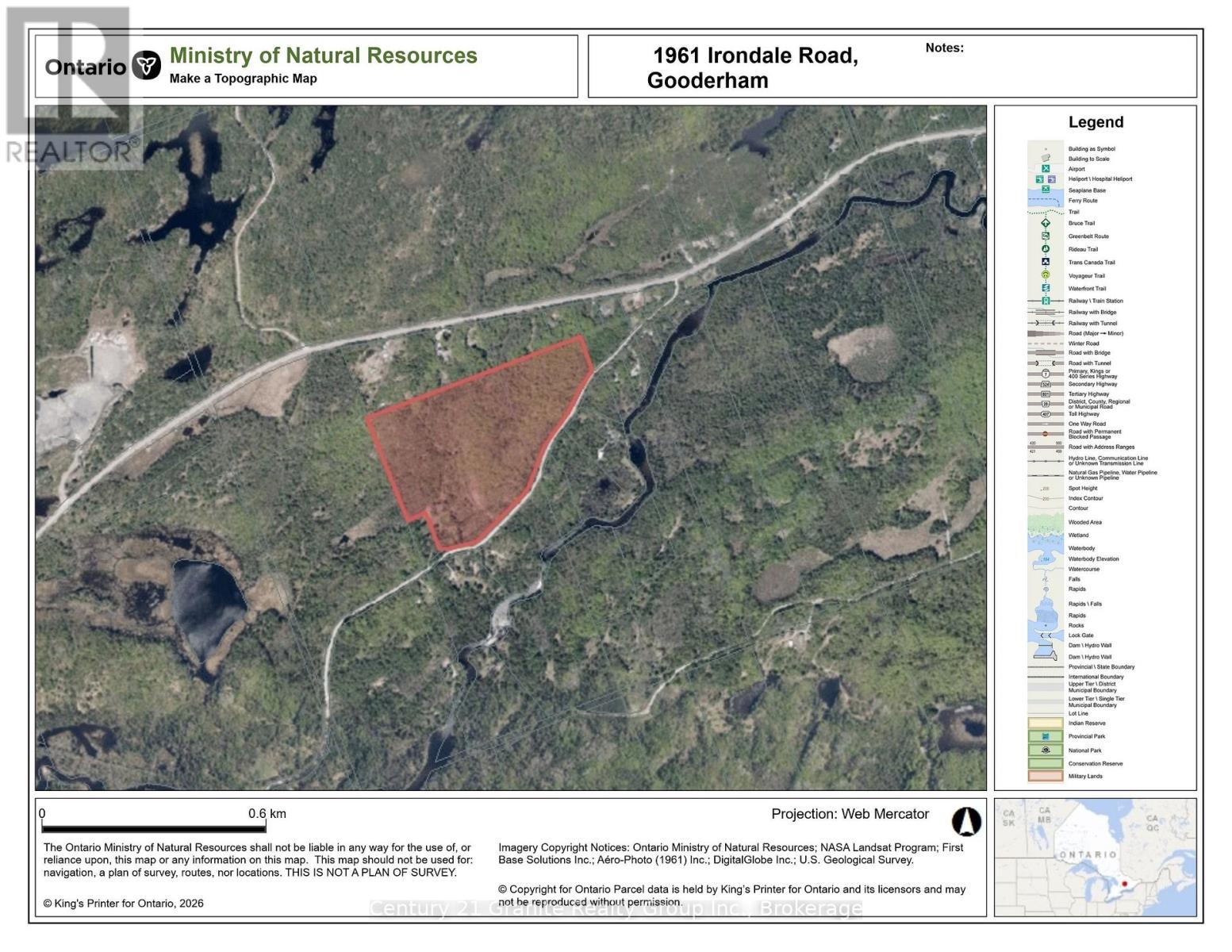Click the Seaplane Base symbol in legend

1046,190
